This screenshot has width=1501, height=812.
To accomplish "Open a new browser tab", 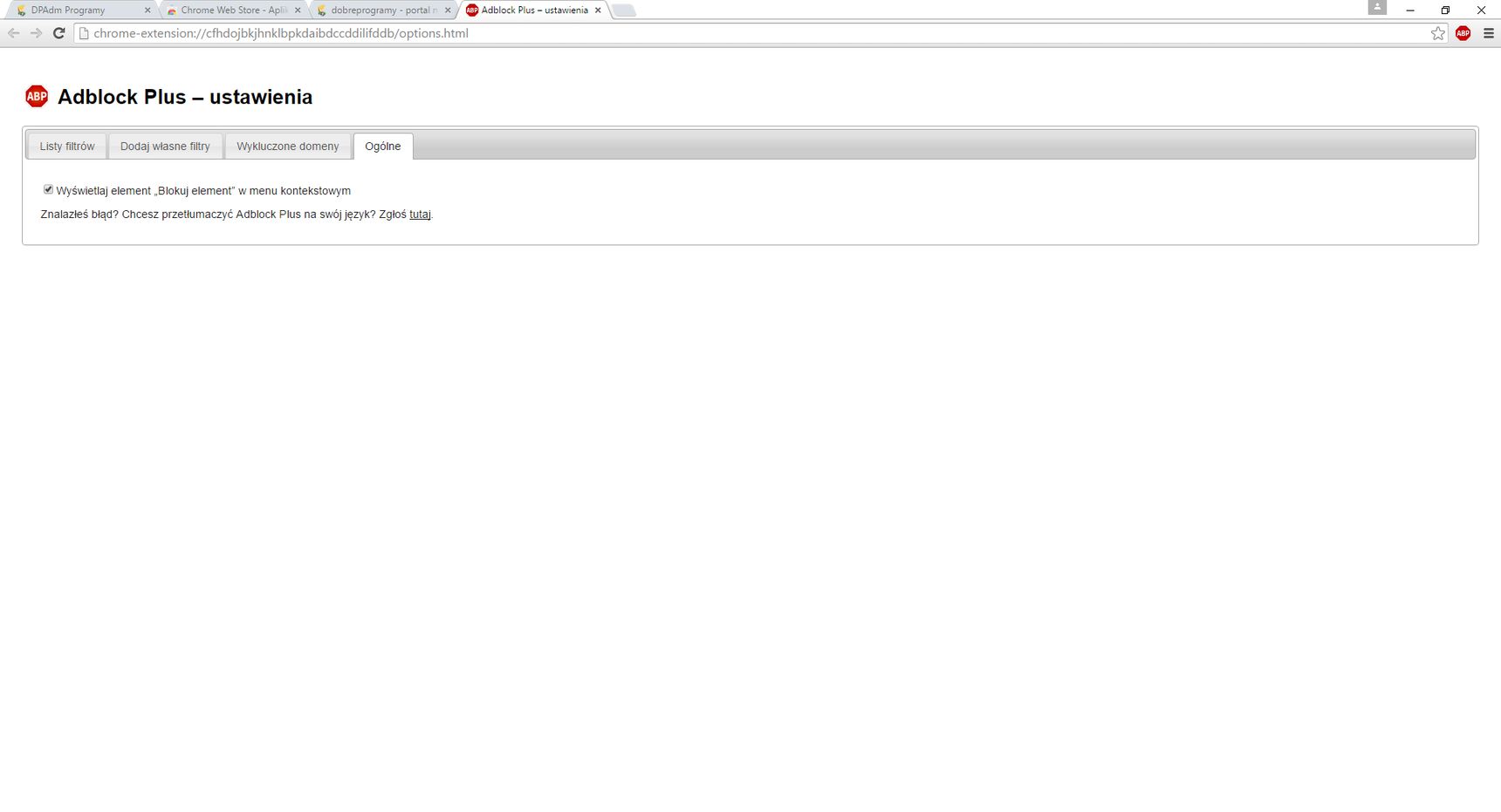I will [623, 10].
